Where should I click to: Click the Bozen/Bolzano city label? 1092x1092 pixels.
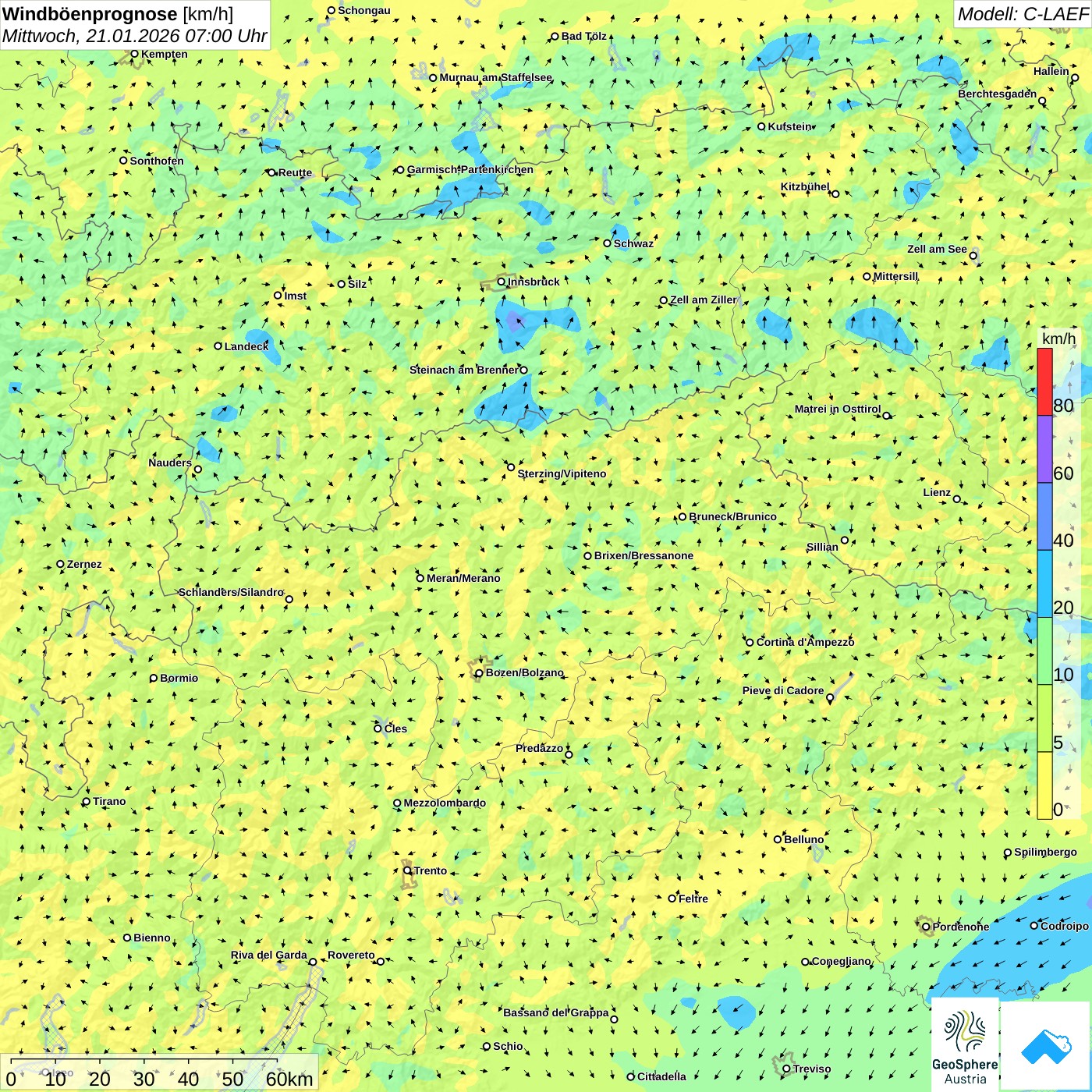524,672
